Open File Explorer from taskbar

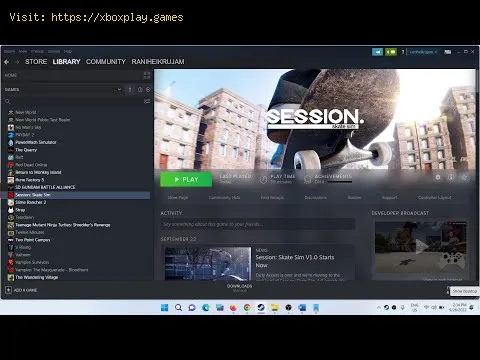point(275,307)
